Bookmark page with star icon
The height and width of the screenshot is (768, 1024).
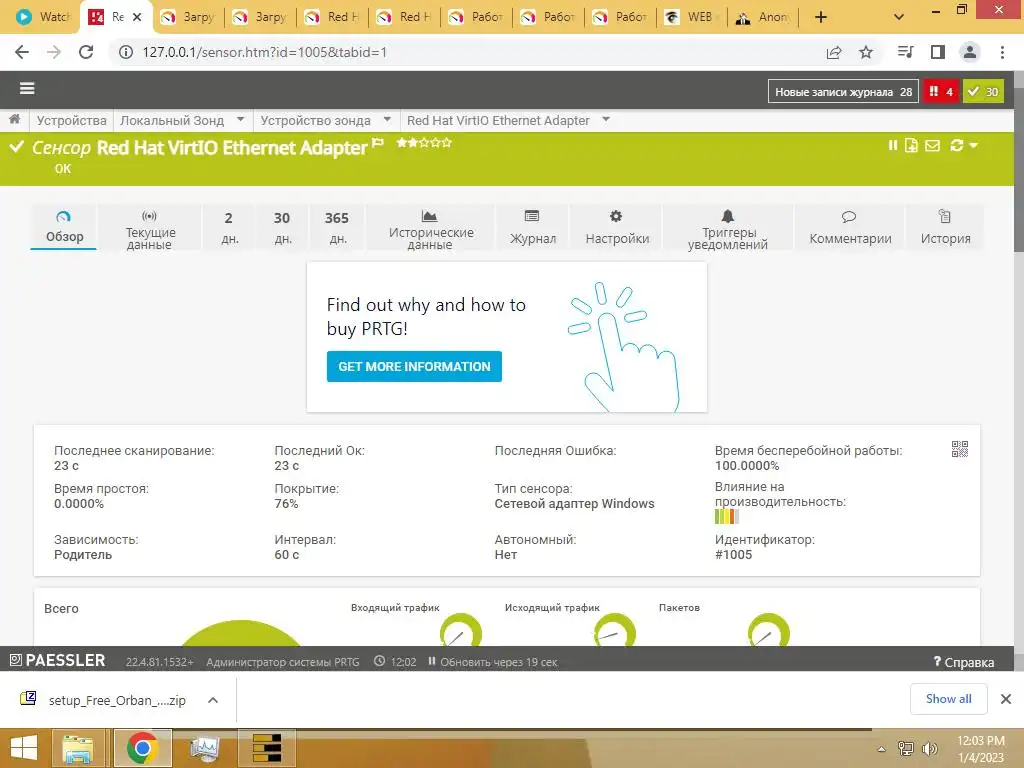pyautogui.click(x=866, y=52)
